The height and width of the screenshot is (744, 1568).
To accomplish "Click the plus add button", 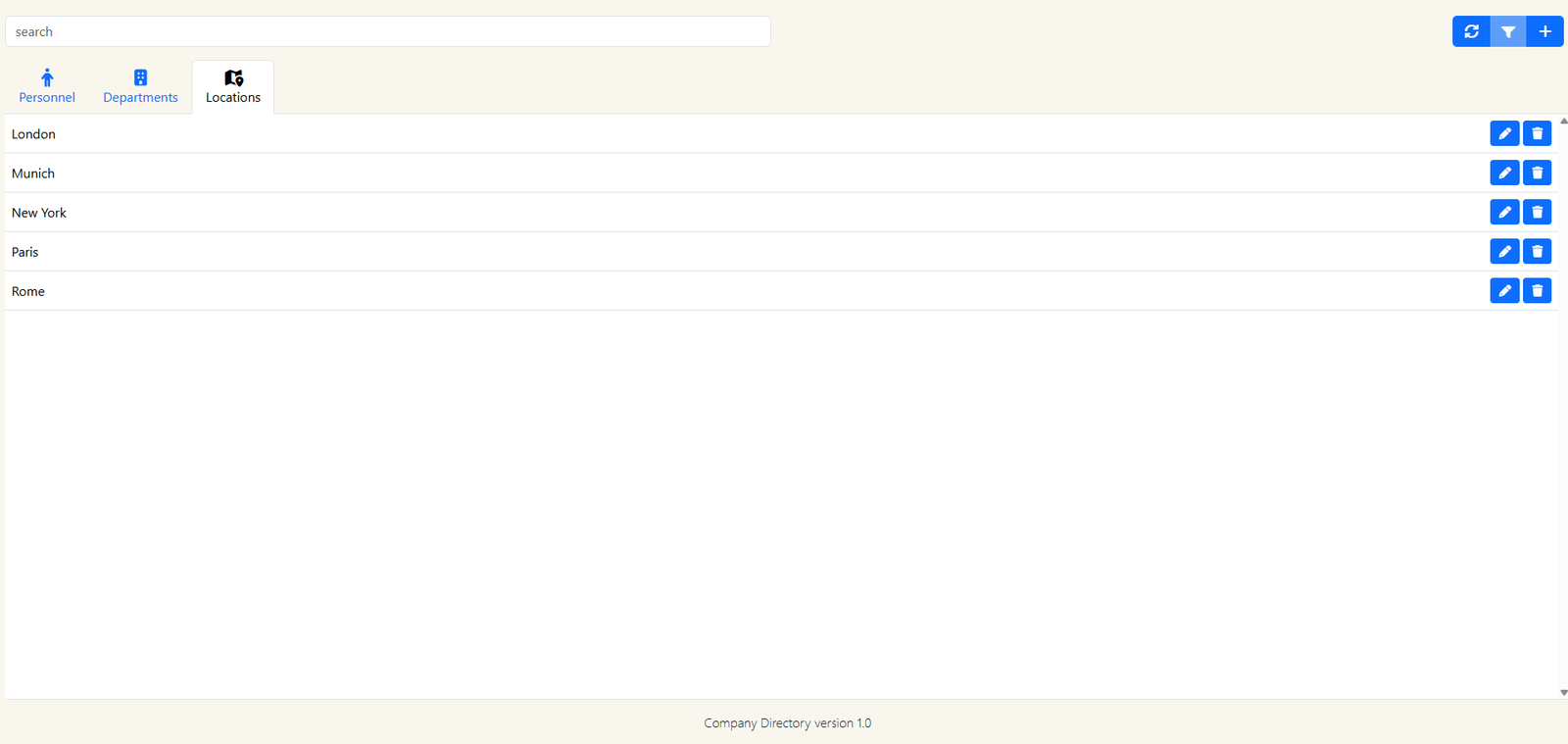I will point(1544,31).
